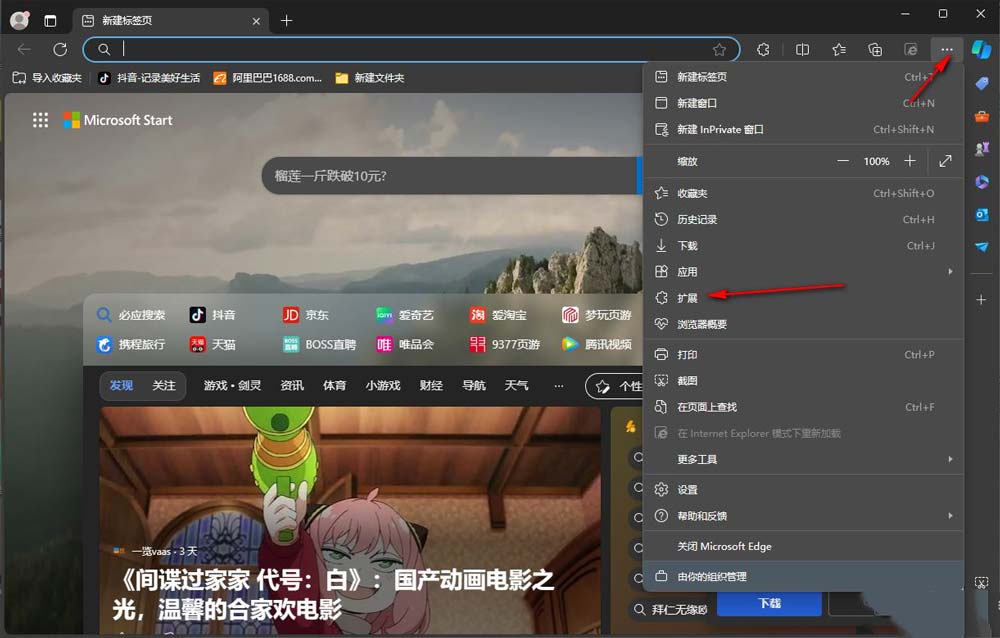This screenshot has width=1000, height=638.
Task: Switch to the 关注 feed tab
Action: 164,385
